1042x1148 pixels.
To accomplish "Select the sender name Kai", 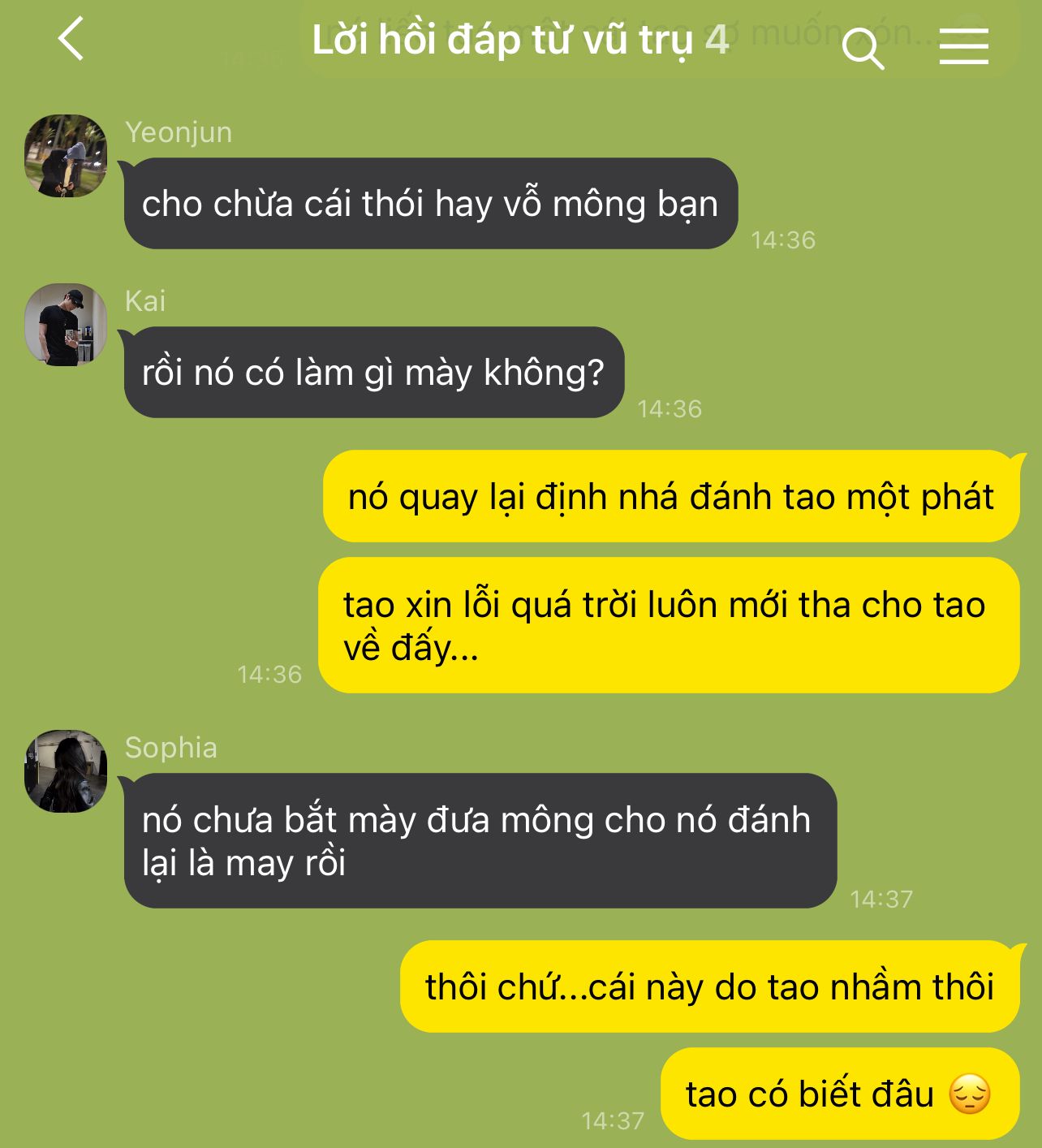I will pyautogui.click(x=145, y=301).
